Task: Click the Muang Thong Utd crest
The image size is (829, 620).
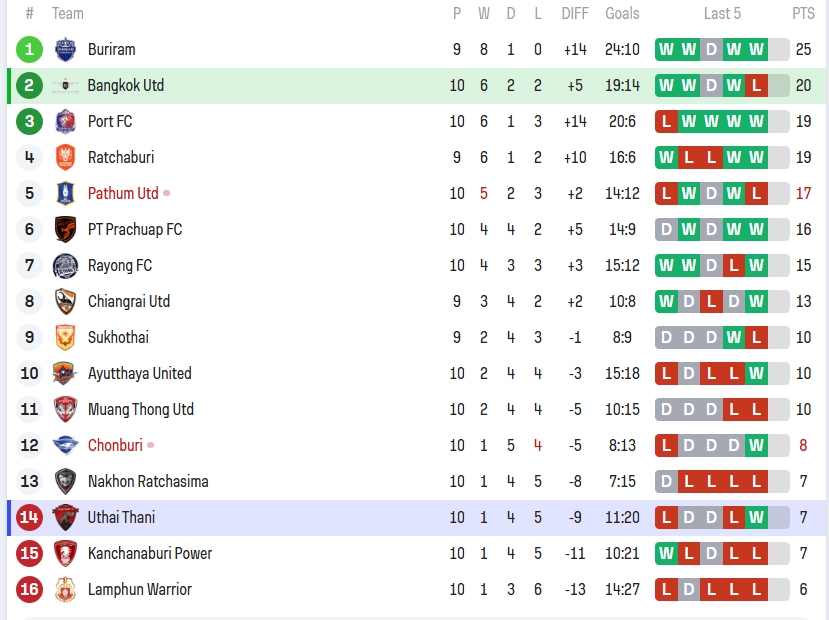Action: (65, 409)
